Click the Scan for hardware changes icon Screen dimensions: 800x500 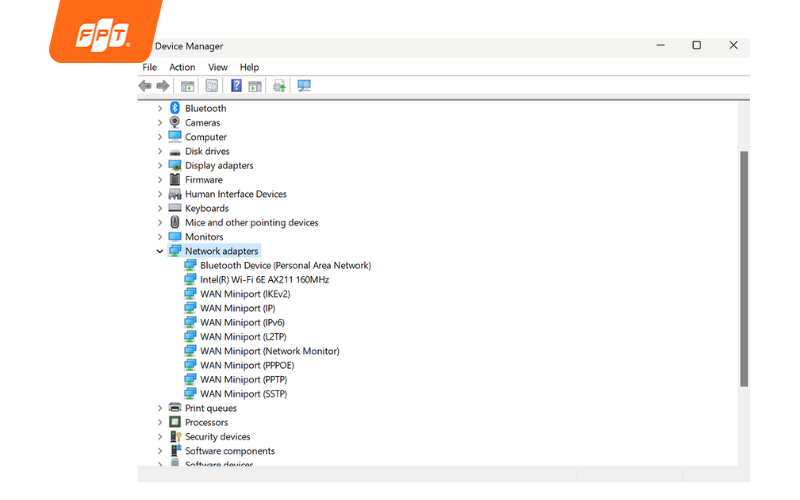(x=304, y=86)
